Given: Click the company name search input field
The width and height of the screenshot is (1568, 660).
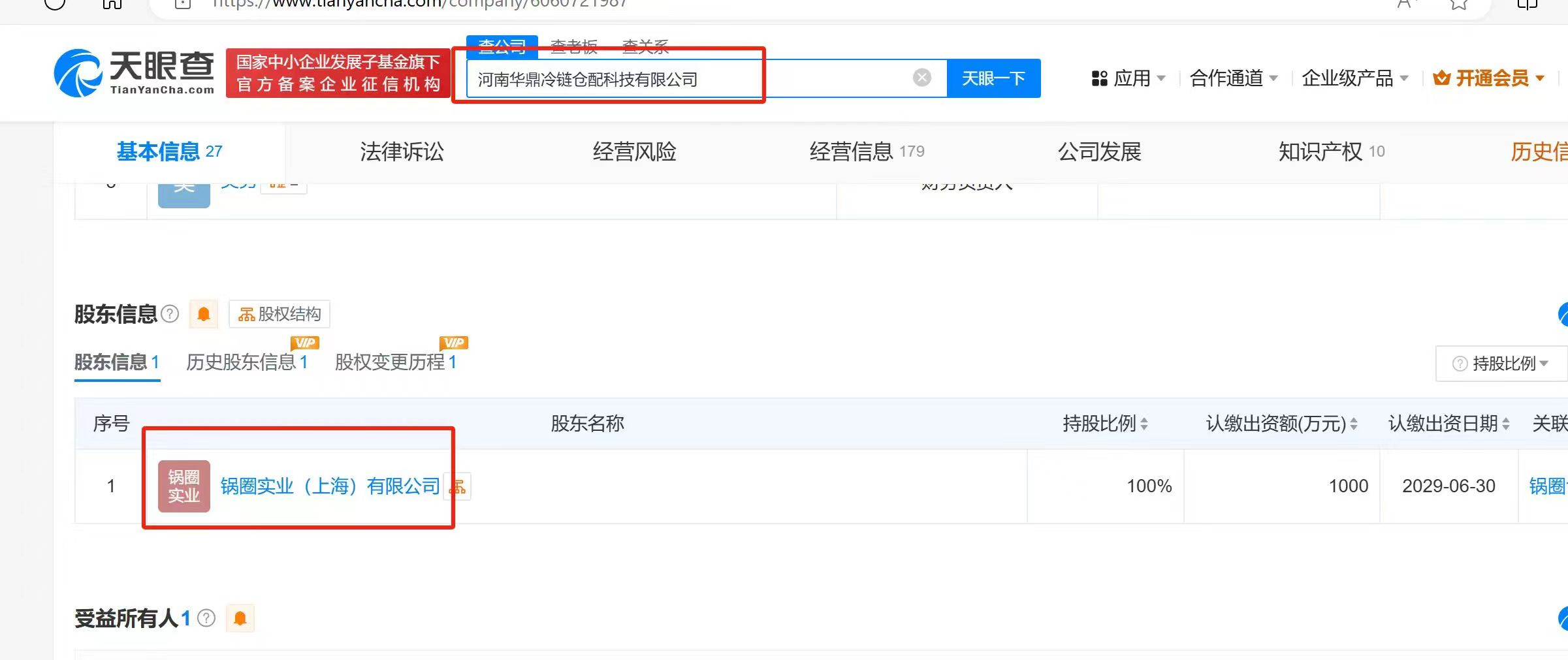Looking at the screenshot, I should 686,79.
